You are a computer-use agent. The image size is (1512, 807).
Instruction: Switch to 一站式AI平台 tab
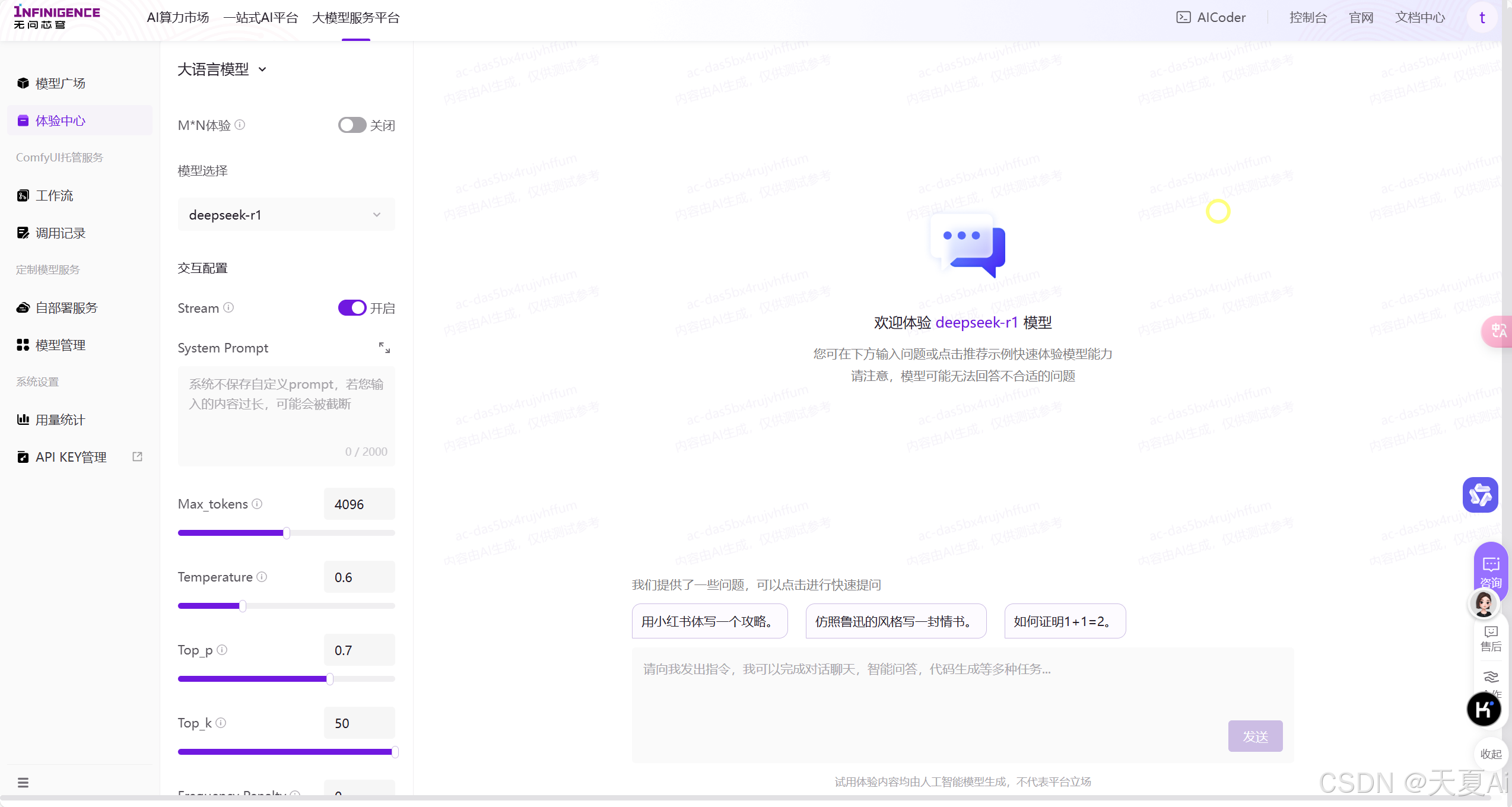pyautogui.click(x=261, y=18)
